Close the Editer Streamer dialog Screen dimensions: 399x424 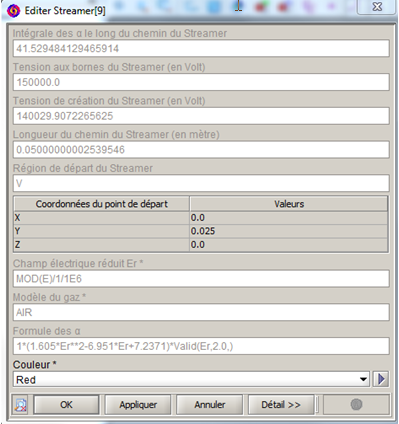pos(377,7)
